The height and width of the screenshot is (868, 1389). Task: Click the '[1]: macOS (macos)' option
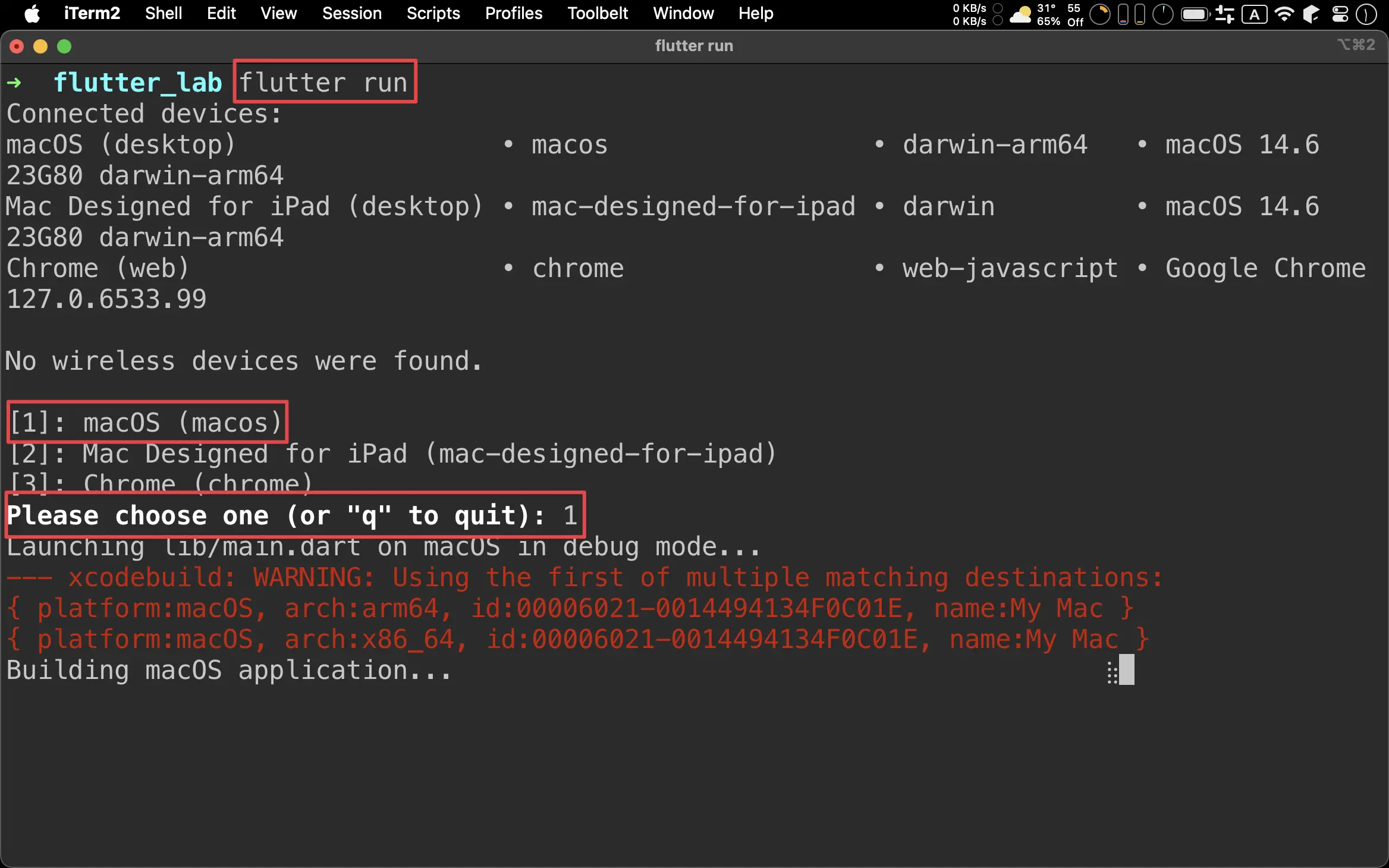(x=146, y=423)
